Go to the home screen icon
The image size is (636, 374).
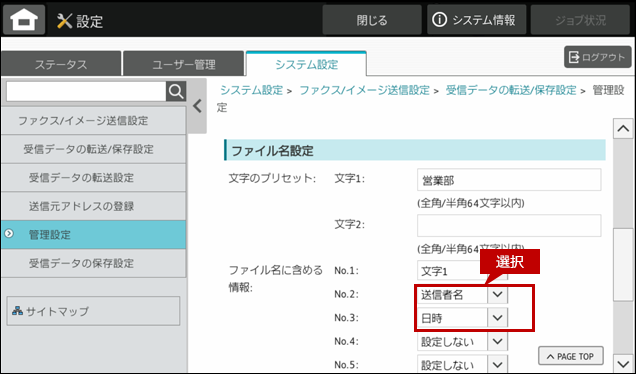coord(24,19)
